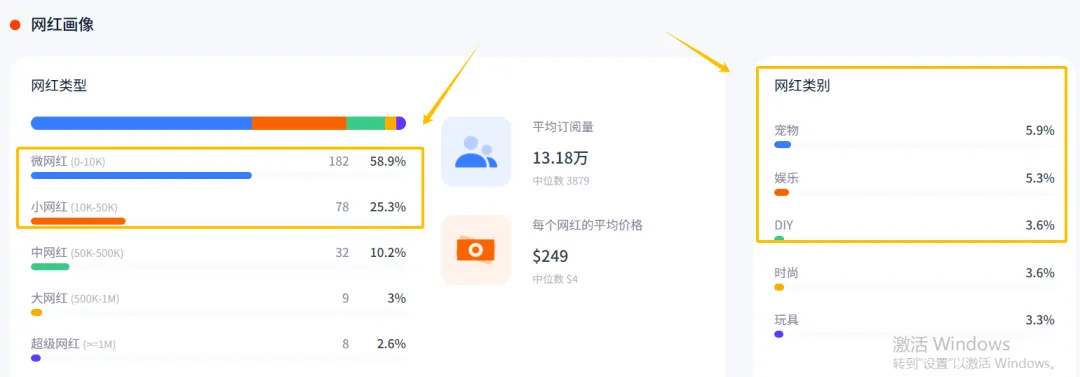Select the blue segment of stacked bar

(141, 123)
